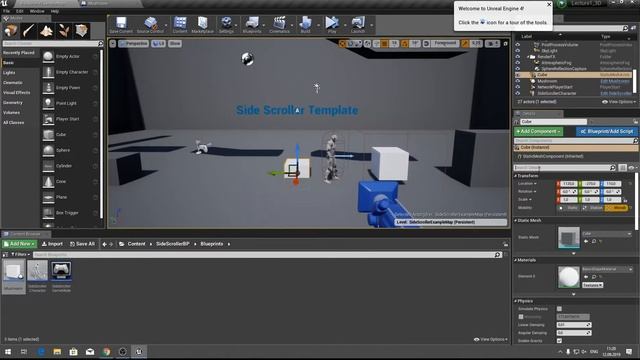Select the Lights placement category

click(x=10, y=73)
